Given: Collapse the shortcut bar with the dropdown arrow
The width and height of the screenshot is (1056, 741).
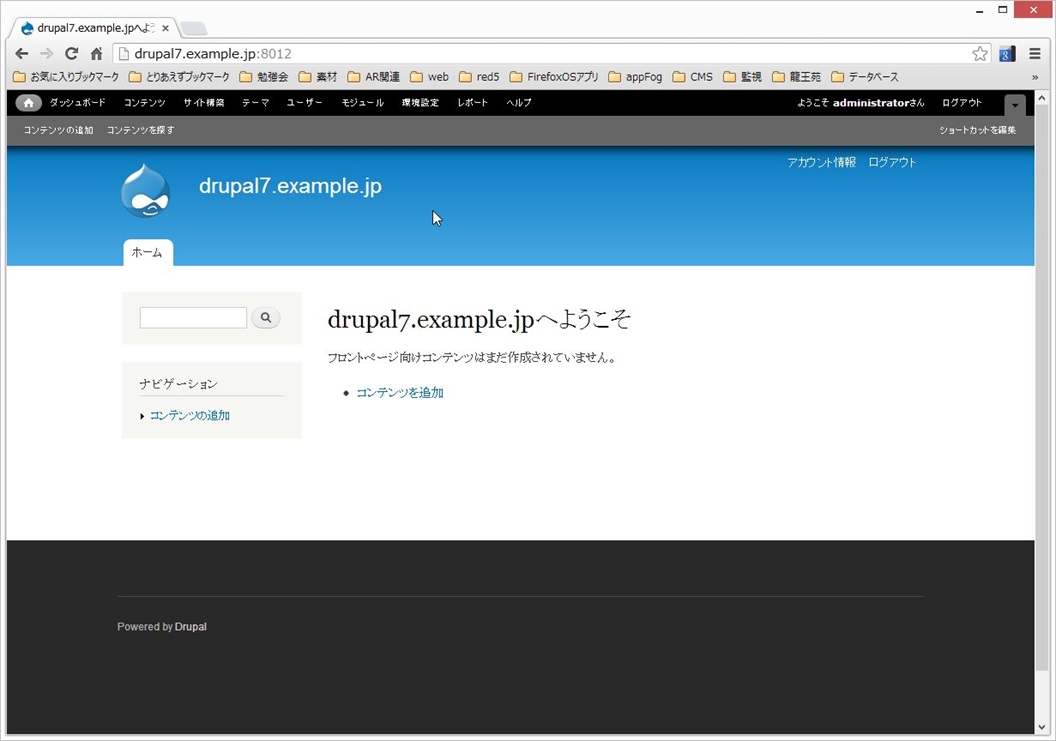Looking at the screenshot, I should tap(1015, 105).
